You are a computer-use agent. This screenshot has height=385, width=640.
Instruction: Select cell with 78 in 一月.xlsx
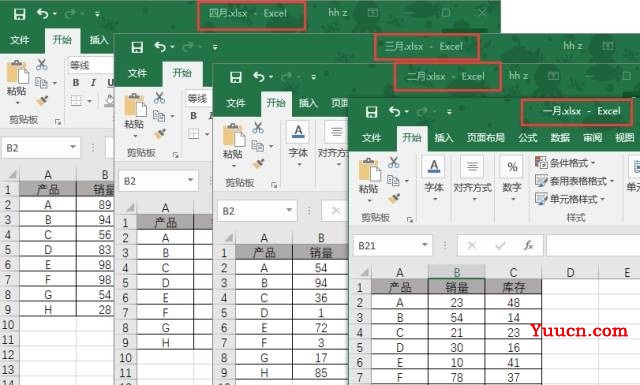coord(456,378)
